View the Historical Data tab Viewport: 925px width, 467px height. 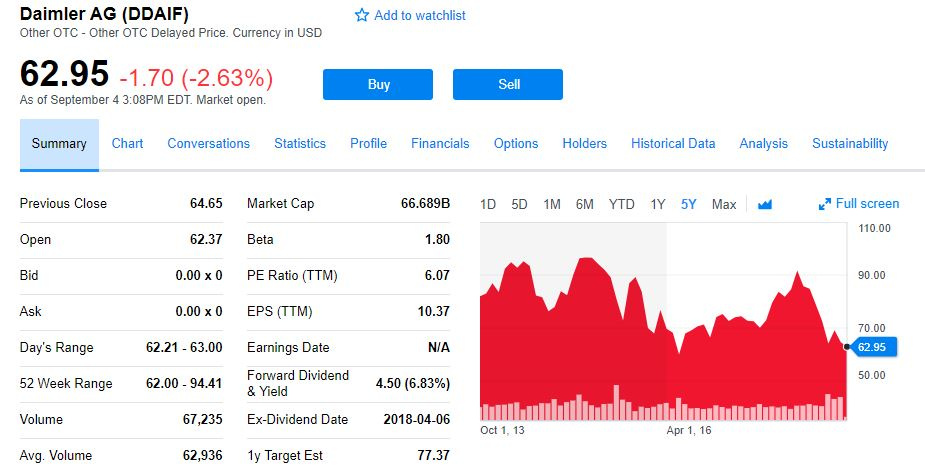673,143
